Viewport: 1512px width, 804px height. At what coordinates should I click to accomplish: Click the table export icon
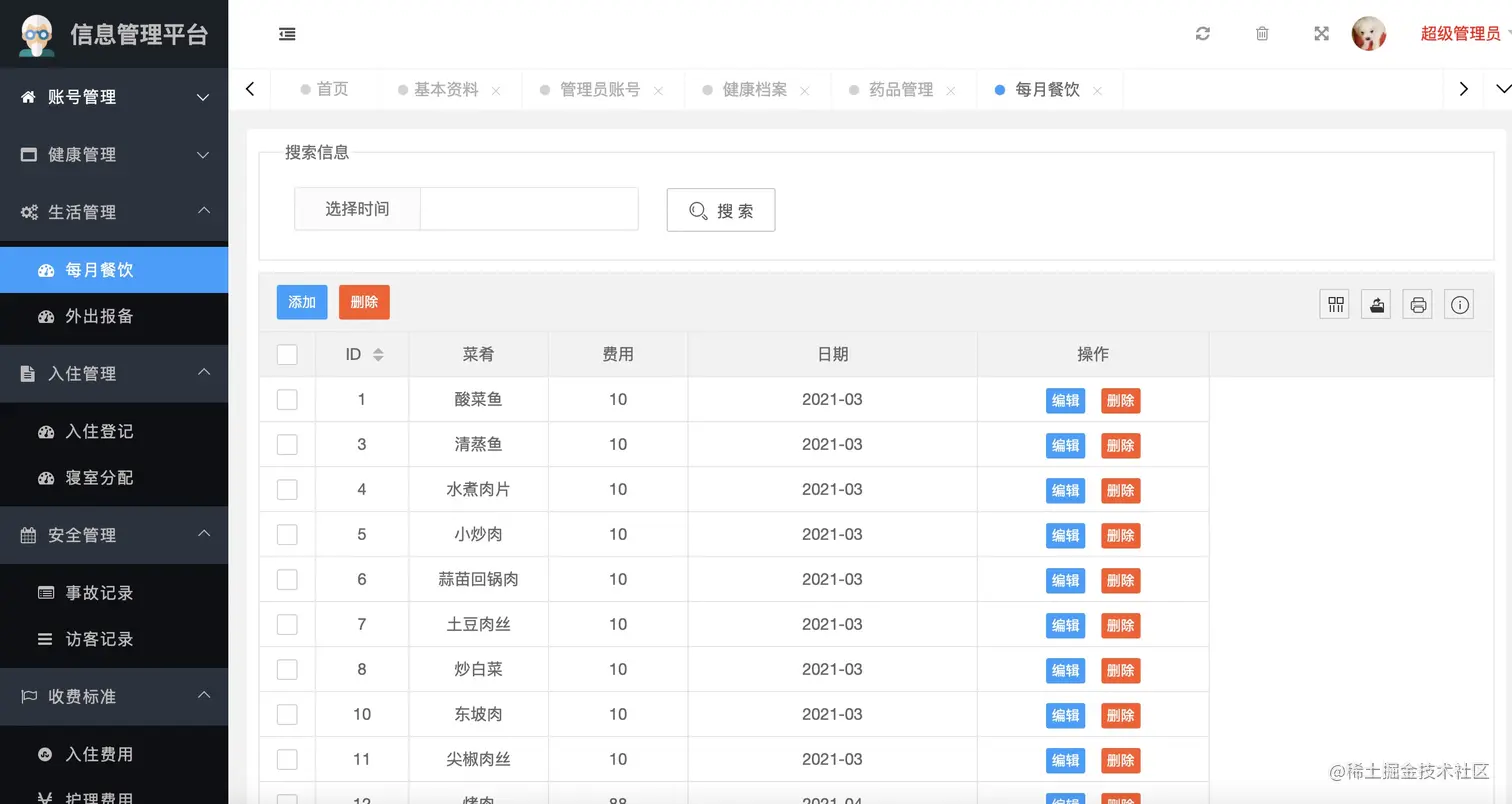coord(1376,304)
